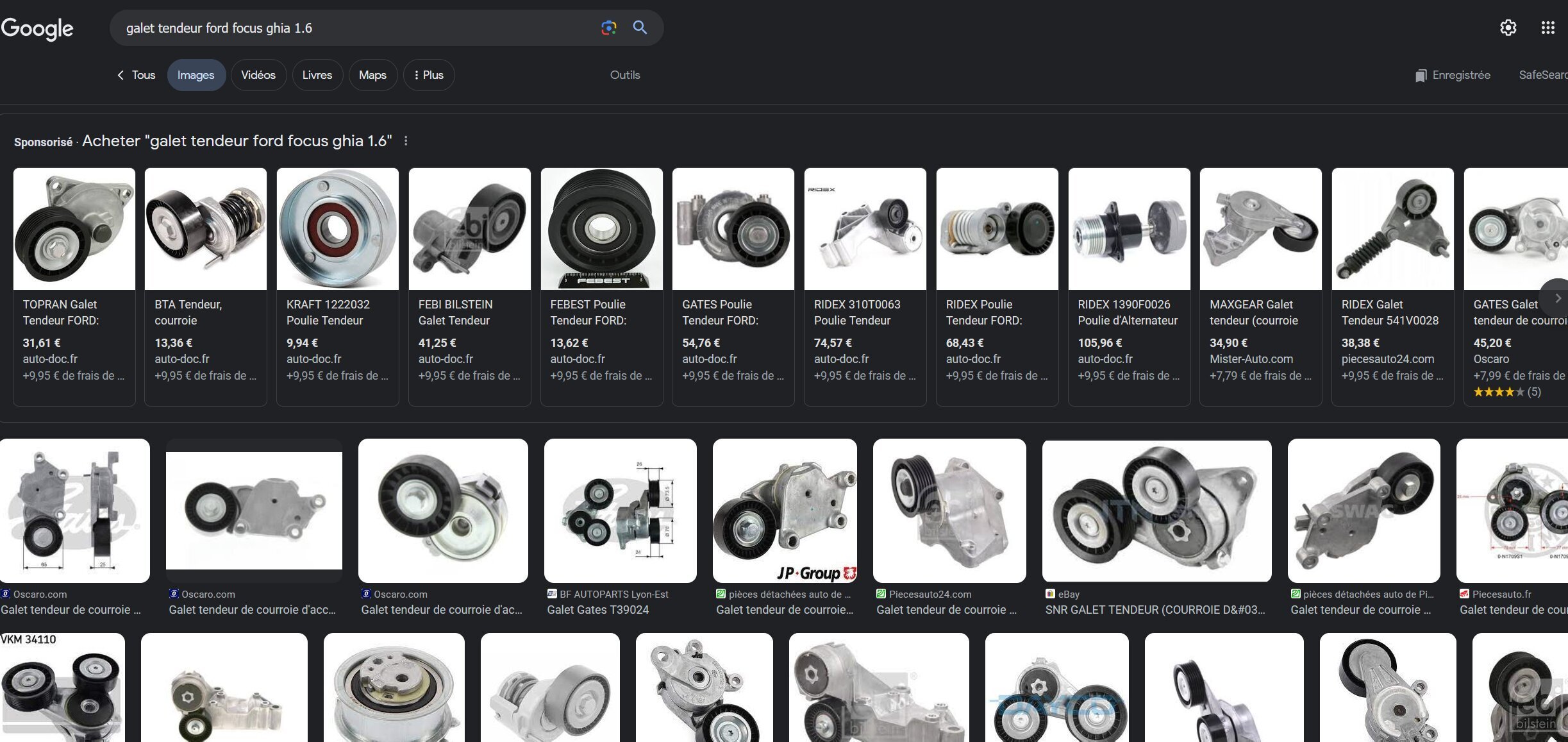Go back to the Tous results tab
Viewport: 1568px width, 742px height.
(x=136, y=75)
